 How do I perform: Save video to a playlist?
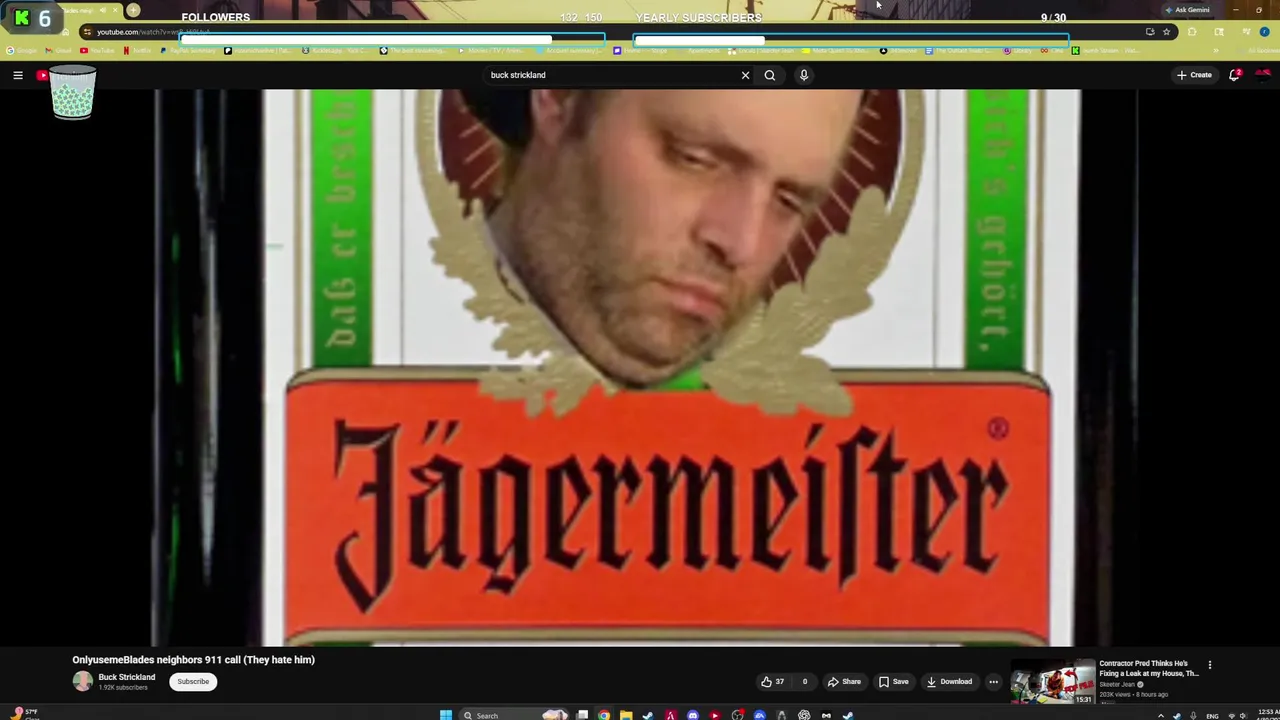pyautogui.click(x=893, y=682)
